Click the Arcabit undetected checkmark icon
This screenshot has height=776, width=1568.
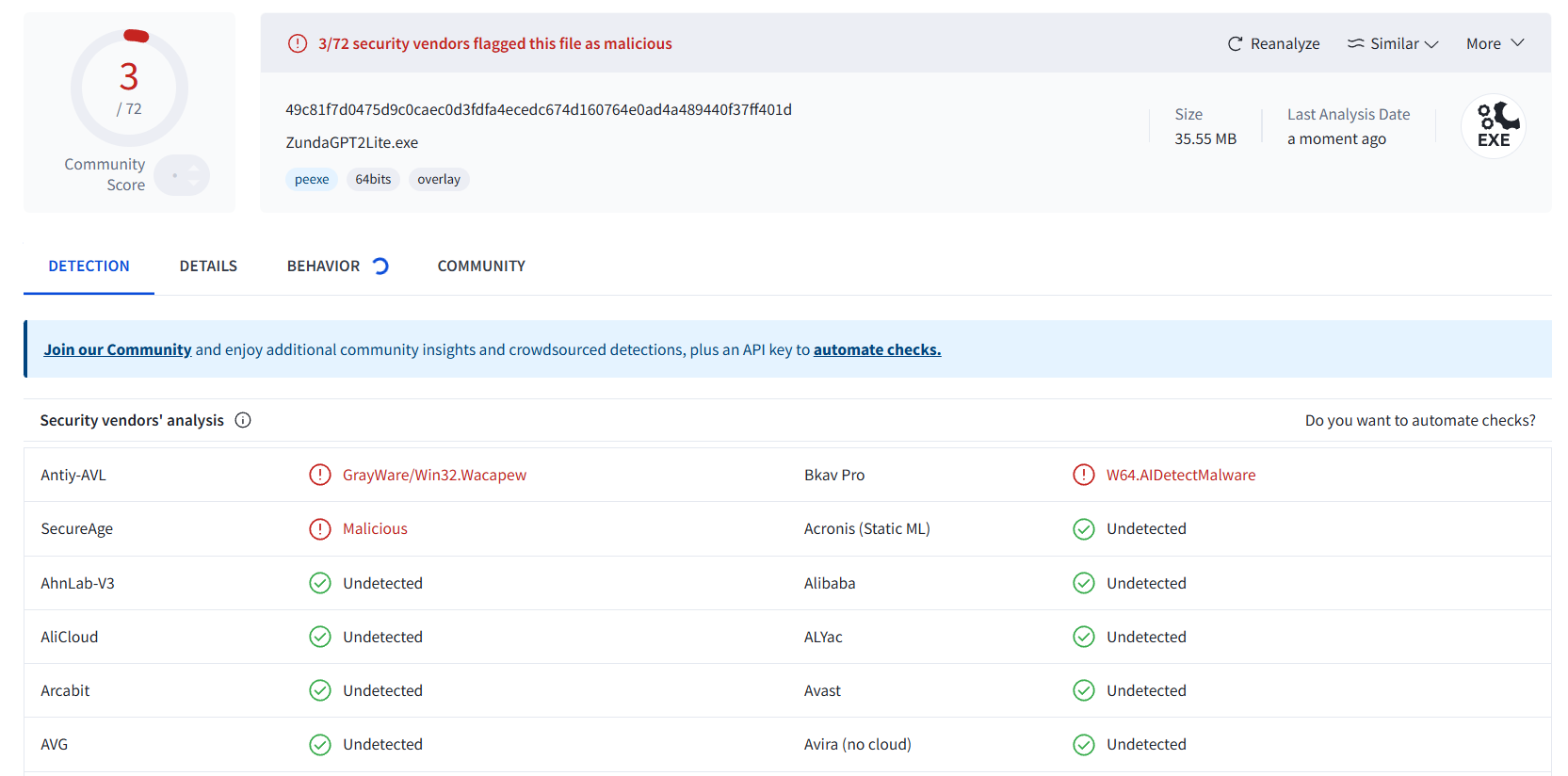click(x=320, y=690)
